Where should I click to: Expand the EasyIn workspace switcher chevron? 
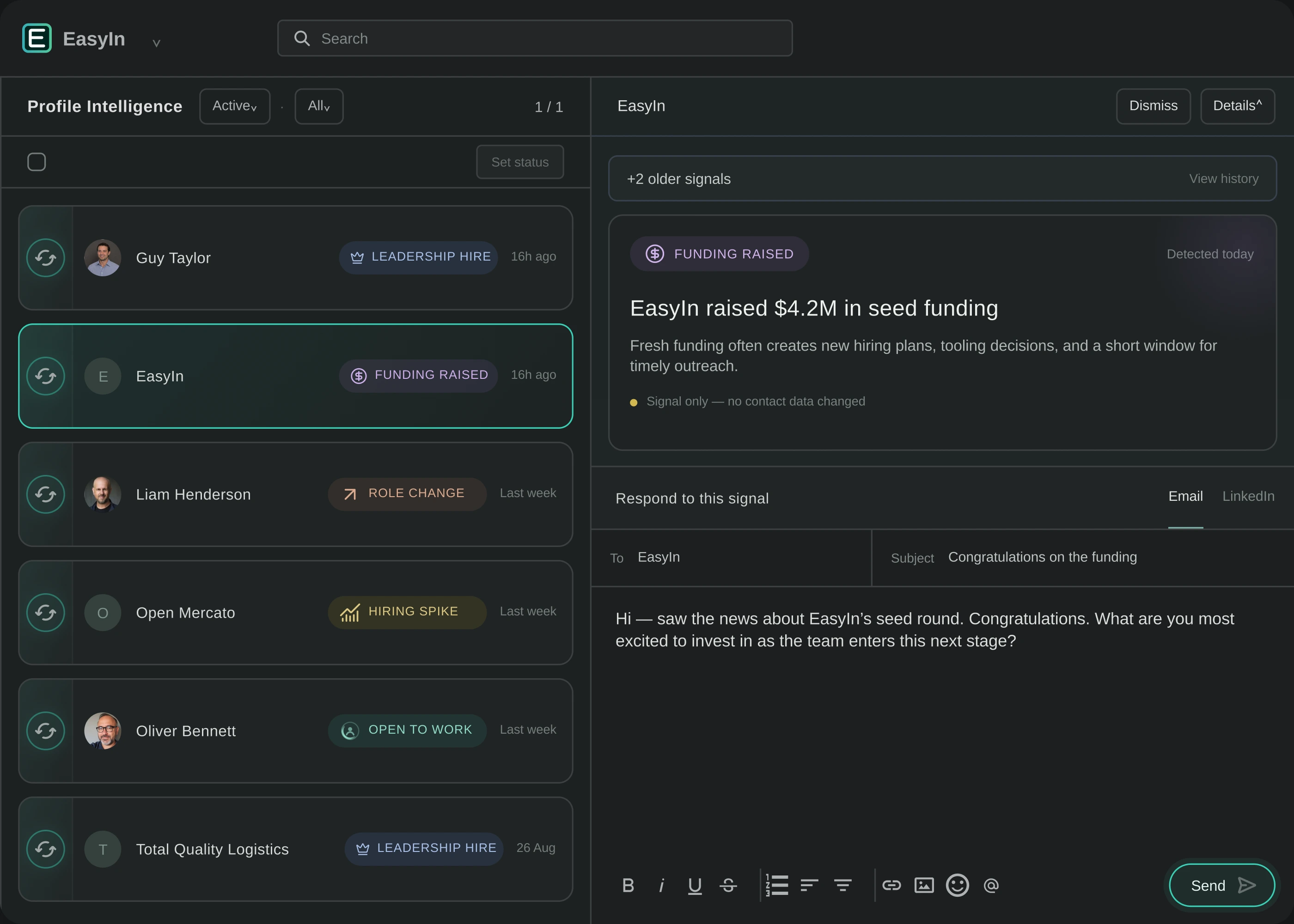coord(157,43)
